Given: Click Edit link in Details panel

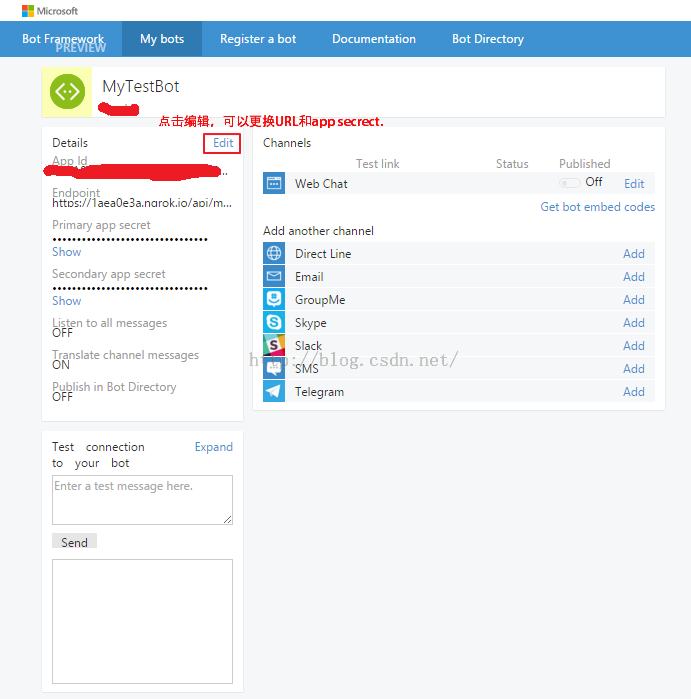Looking at the screenshot, I should (x=222, y=143).
